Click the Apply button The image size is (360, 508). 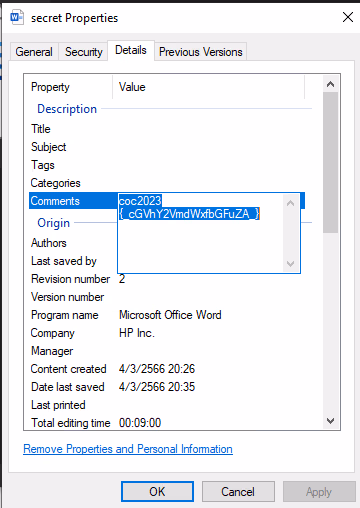point(319,491)
